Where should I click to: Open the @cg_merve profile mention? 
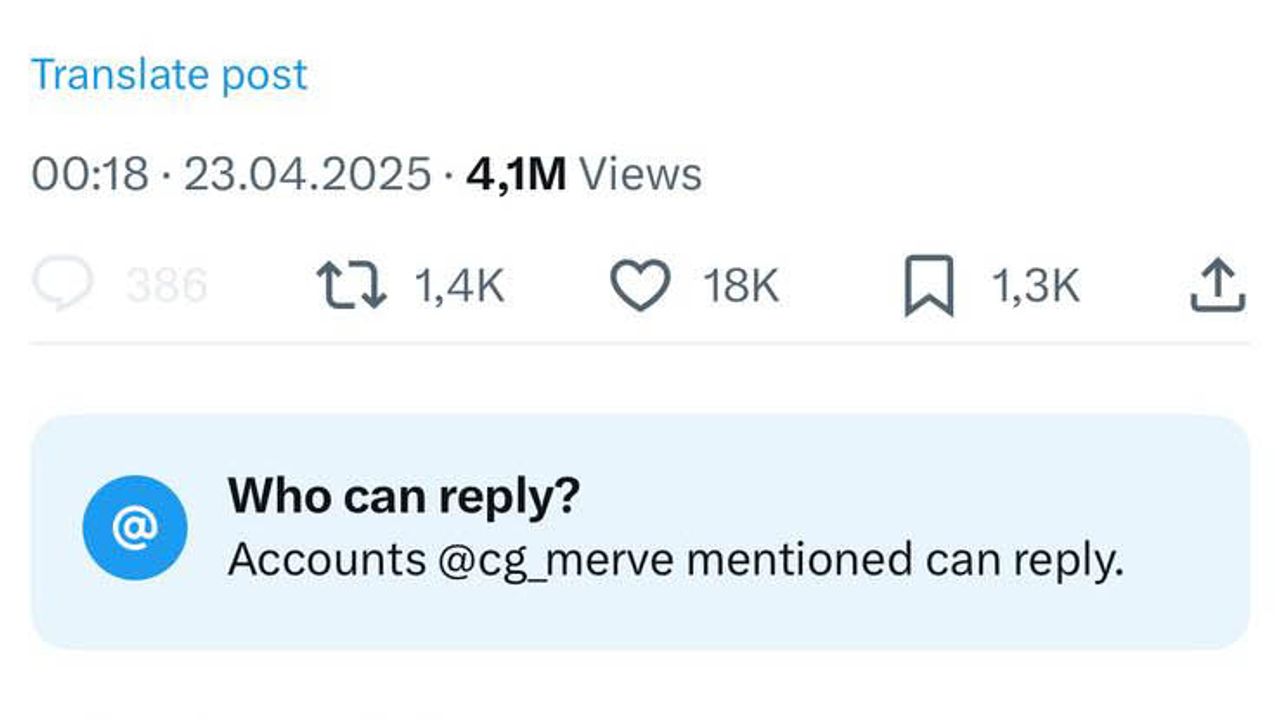pos(555,561)
